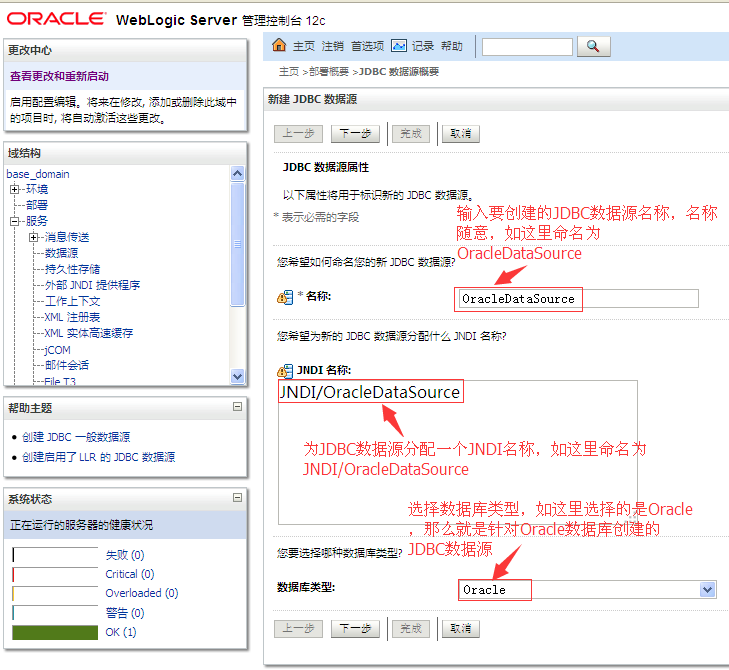Collapse the 系统状态 panel
This screenshot has height=670, width=729.
click(x=237, y=498)
